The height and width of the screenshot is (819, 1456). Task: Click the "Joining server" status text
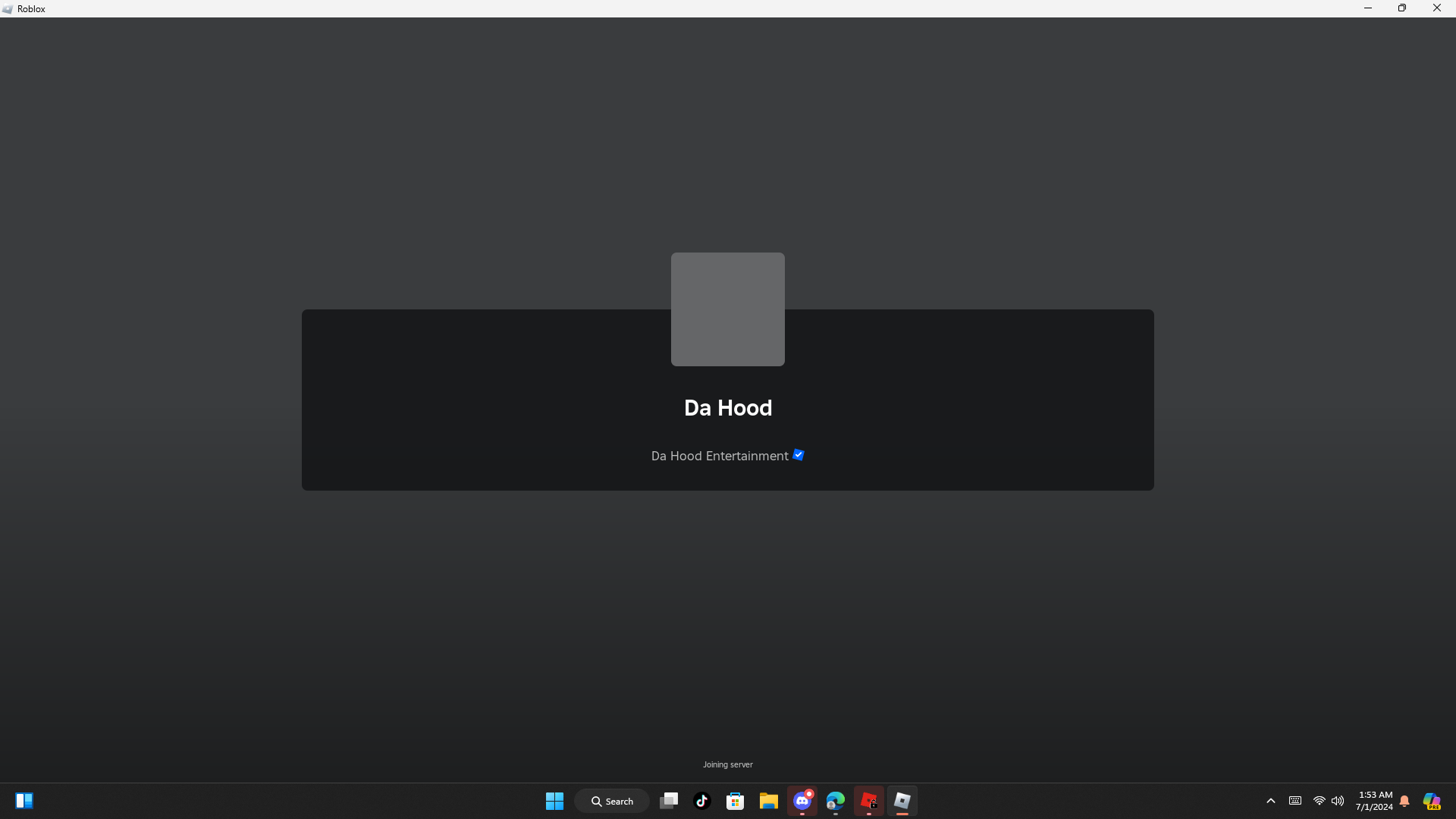point(728,764)
